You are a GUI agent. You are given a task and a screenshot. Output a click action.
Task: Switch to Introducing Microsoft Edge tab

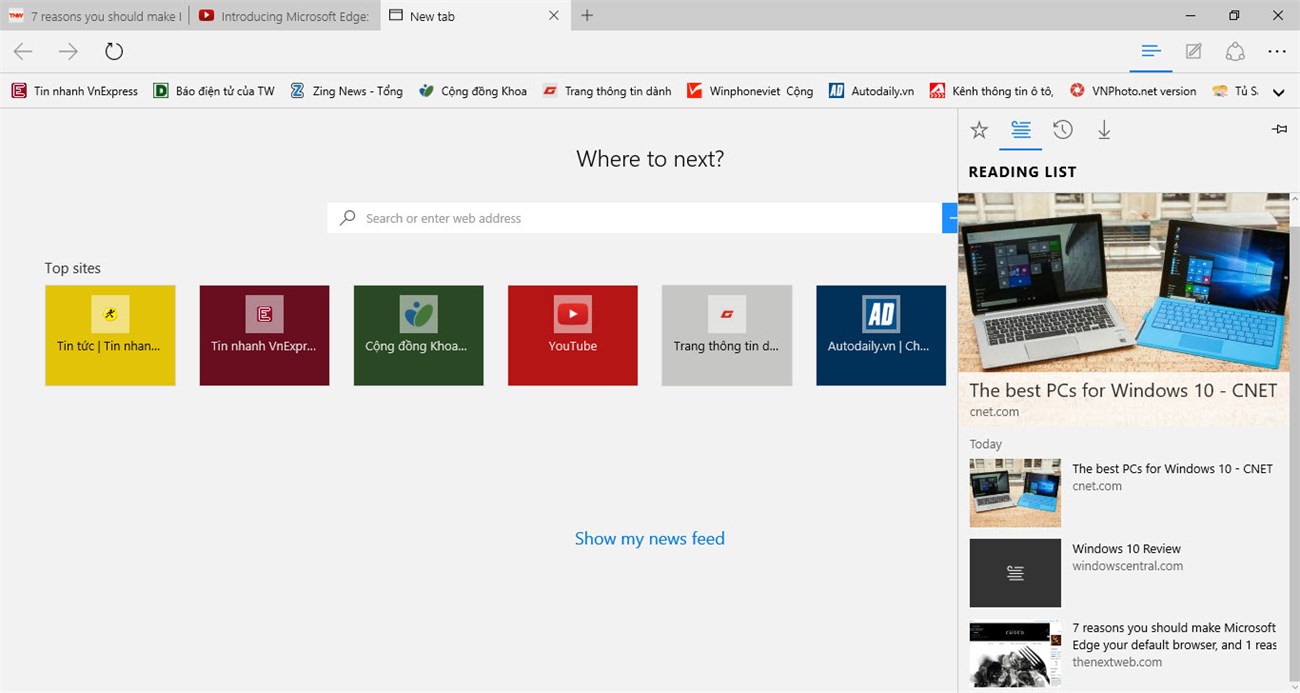pyautogui.click(x=285, y=16)
